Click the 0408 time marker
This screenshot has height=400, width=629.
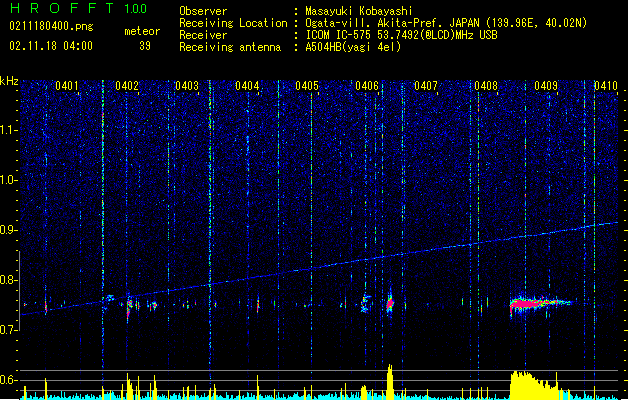[x=486, y=86]
